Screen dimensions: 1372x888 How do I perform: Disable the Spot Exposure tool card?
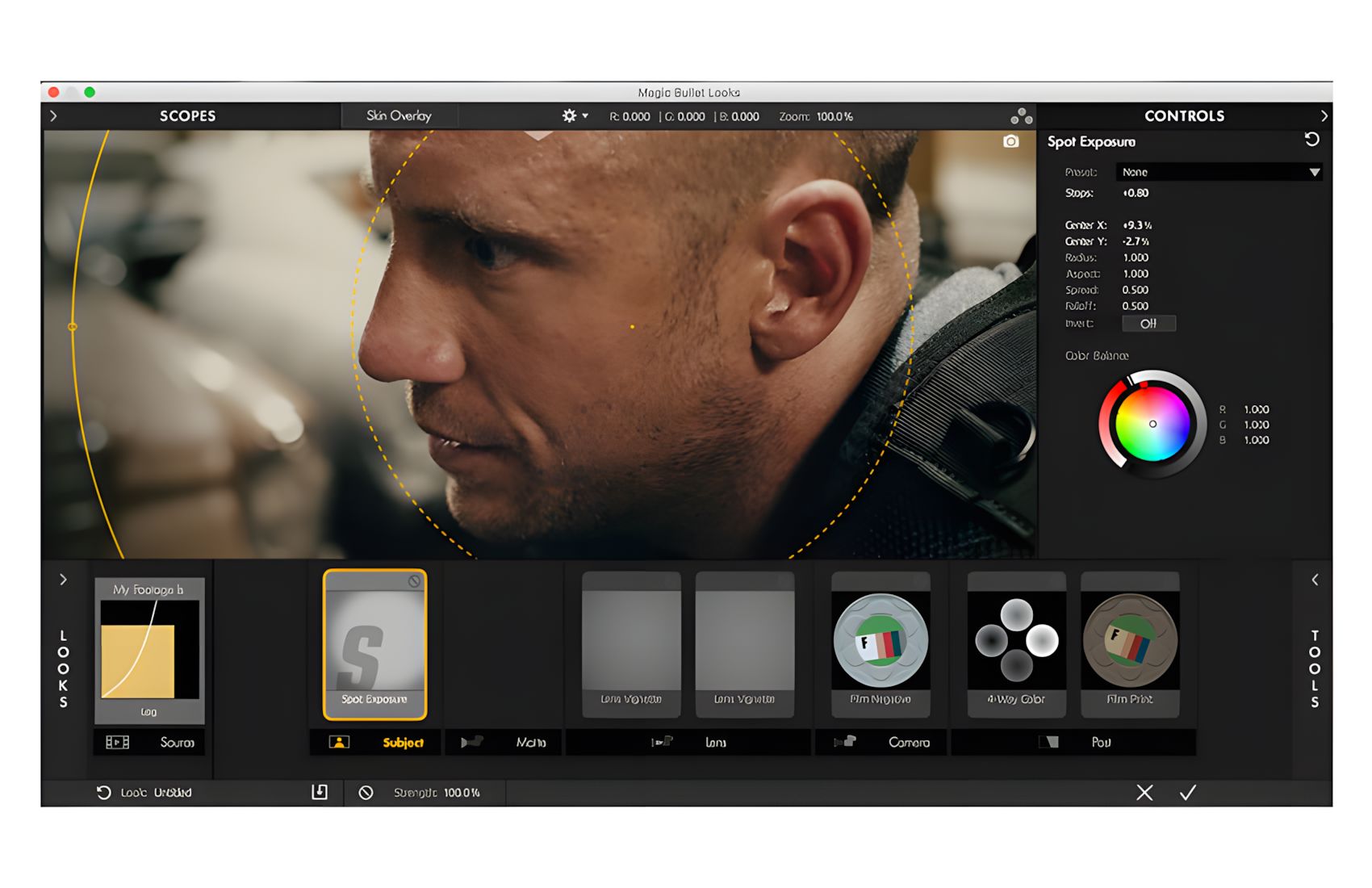[x=414, y=581]
